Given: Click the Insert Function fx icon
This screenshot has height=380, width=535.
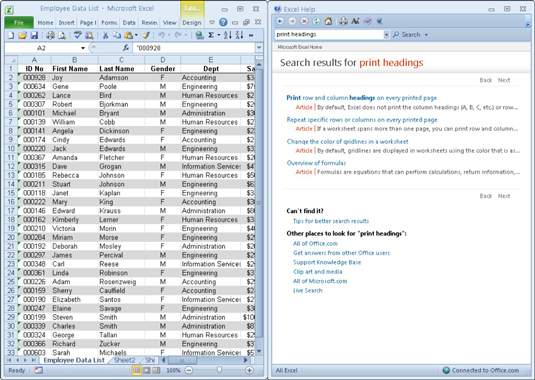Looking at the screenshot, I should 126,48.
